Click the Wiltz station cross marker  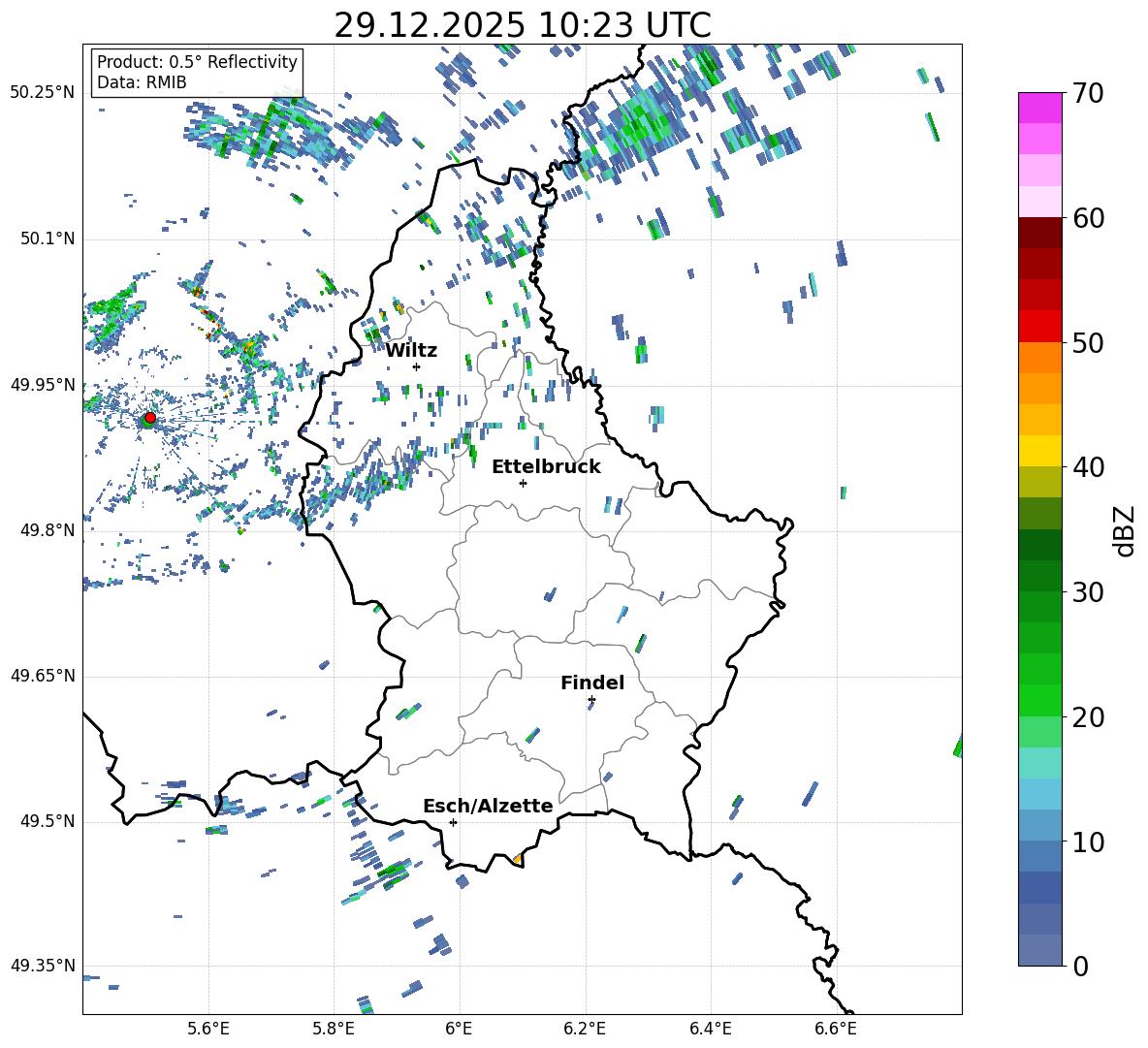(x=416, y=366)
